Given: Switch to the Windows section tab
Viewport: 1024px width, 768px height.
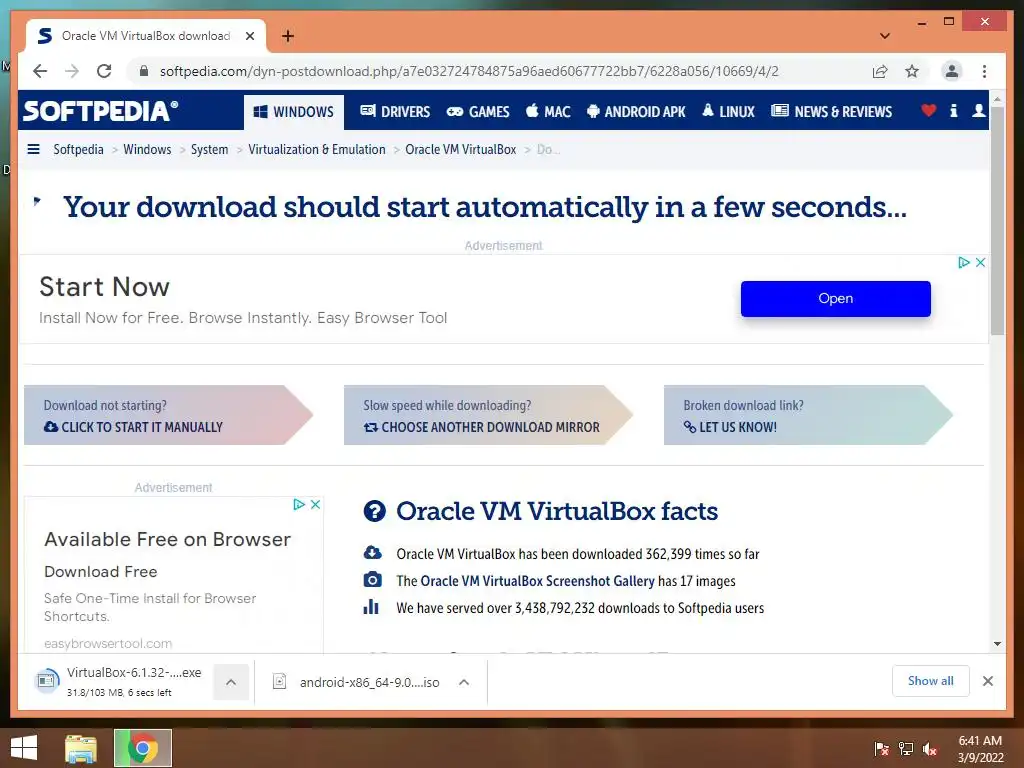Looking at the screenshot, I should click(x=293, y=112).
